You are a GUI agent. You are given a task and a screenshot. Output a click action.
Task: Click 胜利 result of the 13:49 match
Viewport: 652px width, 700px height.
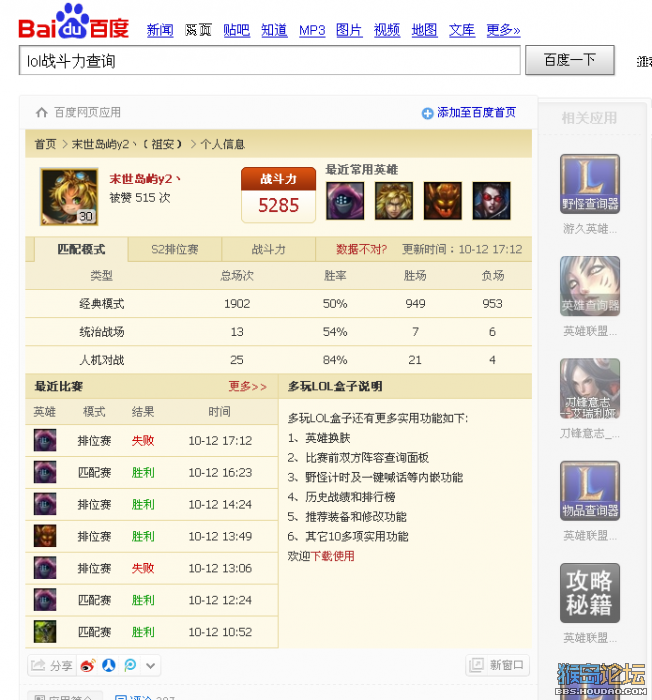tap(143, 536)
